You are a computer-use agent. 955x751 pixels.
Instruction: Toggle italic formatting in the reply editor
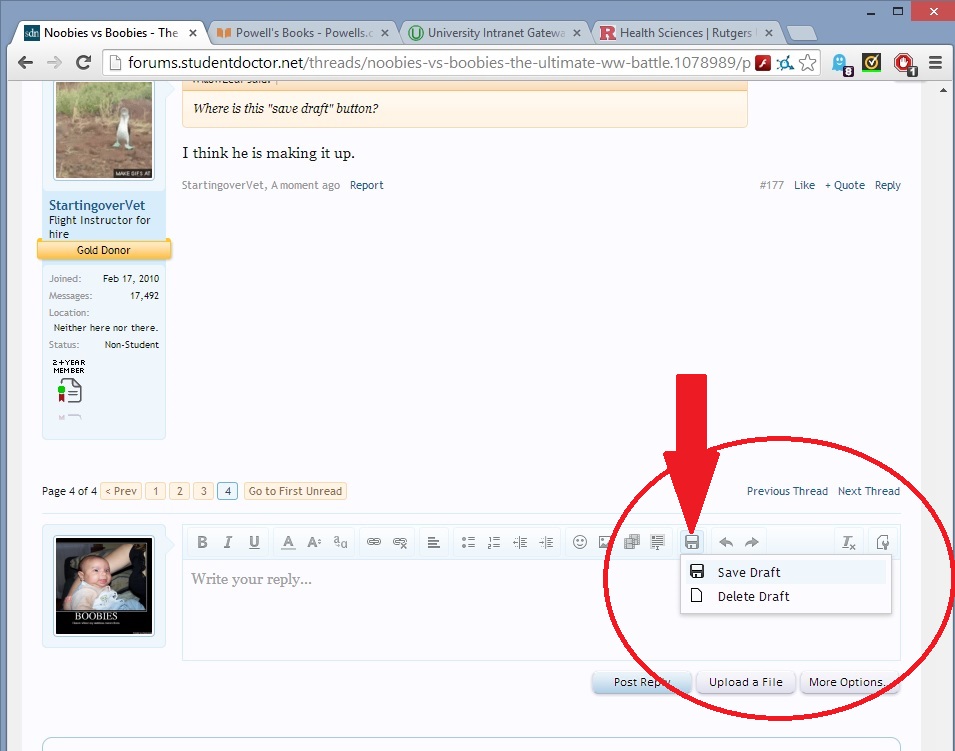pos(228,542)
